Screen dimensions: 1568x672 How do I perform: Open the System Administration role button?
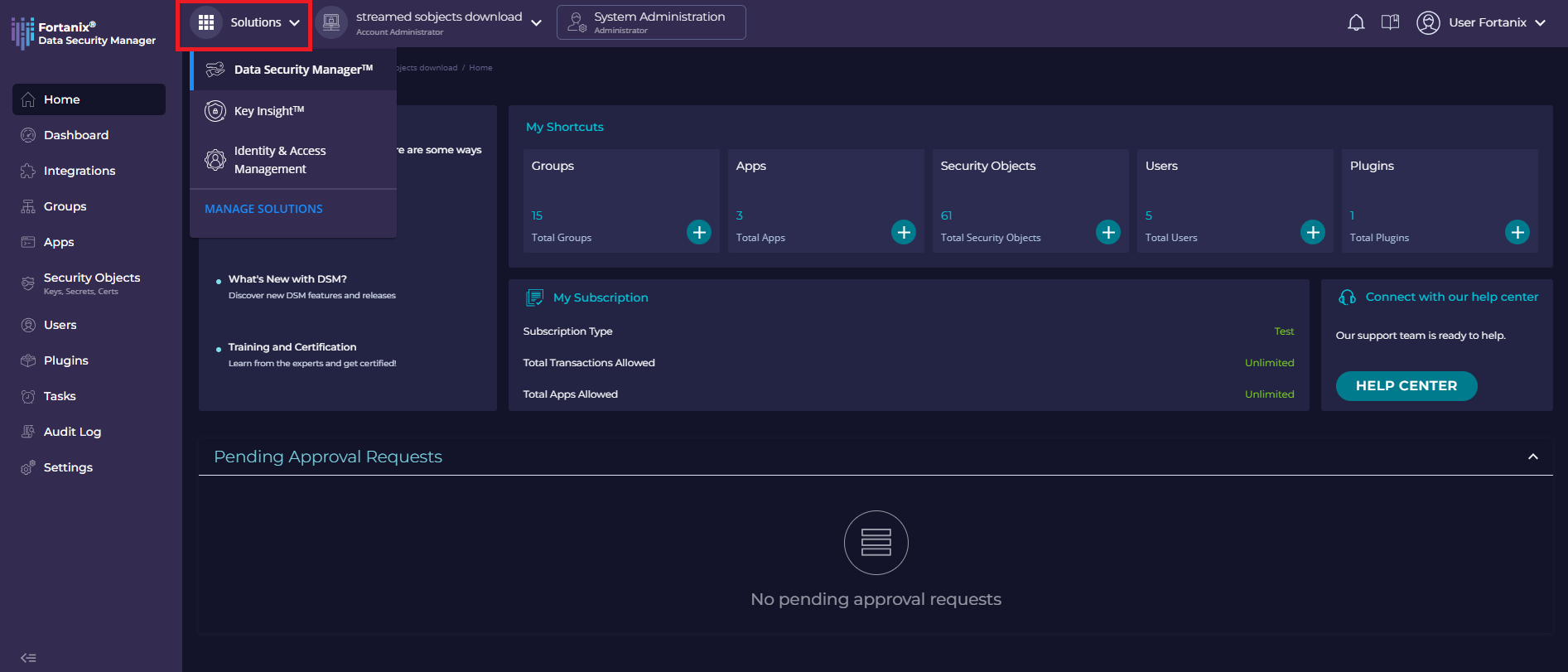(x=651, y=22)
